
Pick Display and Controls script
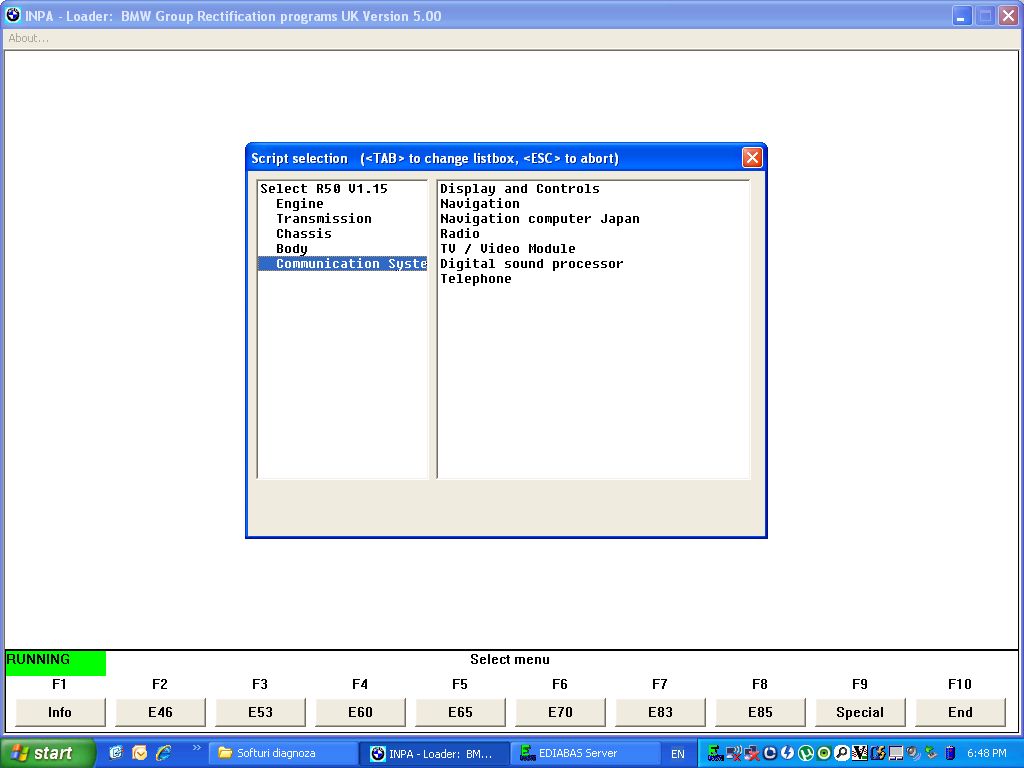coord(520,189)
